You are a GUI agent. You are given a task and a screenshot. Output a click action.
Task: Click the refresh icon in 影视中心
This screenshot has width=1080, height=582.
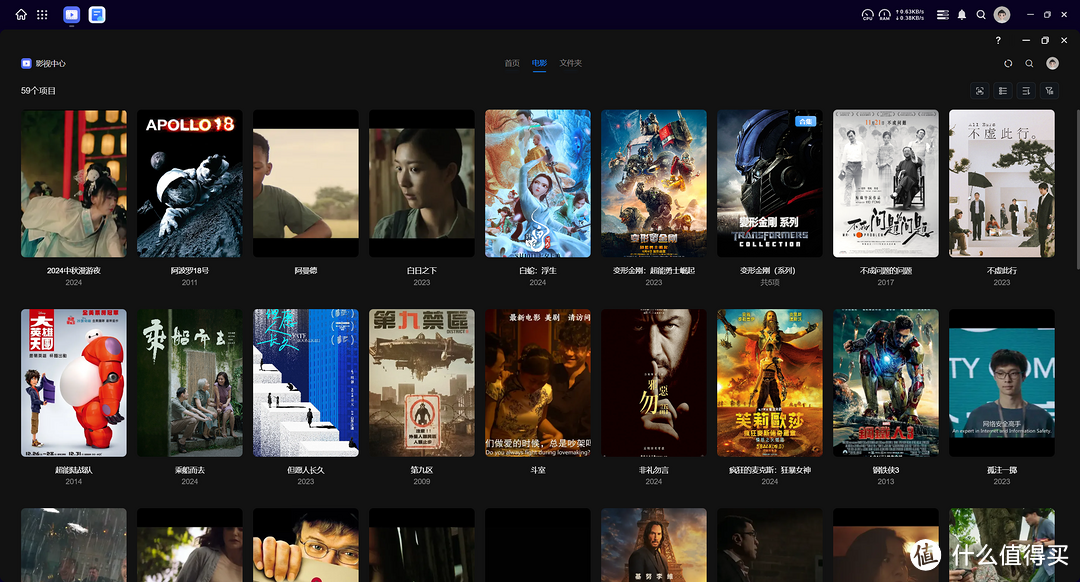tap(1008, 63)
